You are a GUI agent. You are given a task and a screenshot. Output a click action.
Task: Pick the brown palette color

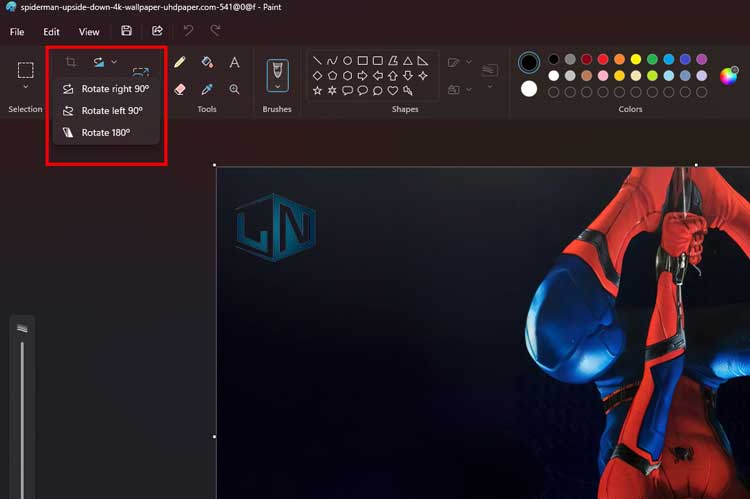586,76
